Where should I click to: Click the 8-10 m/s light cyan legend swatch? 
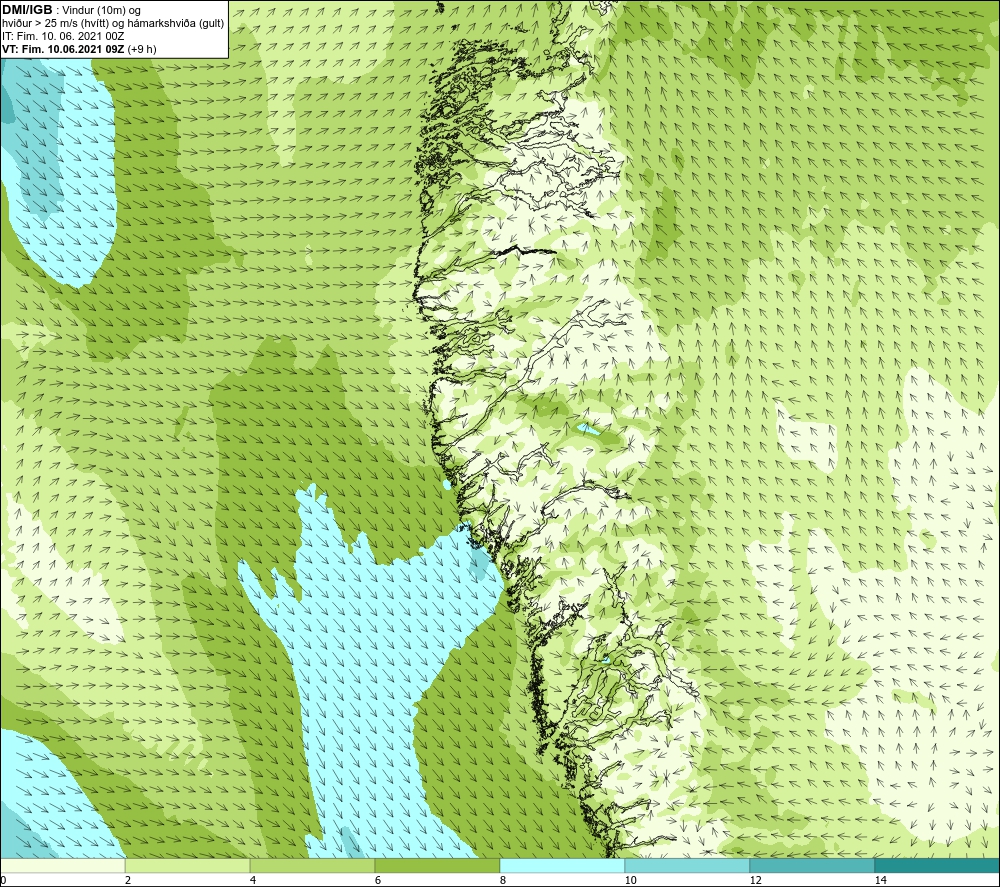click(x=562, y=866)
